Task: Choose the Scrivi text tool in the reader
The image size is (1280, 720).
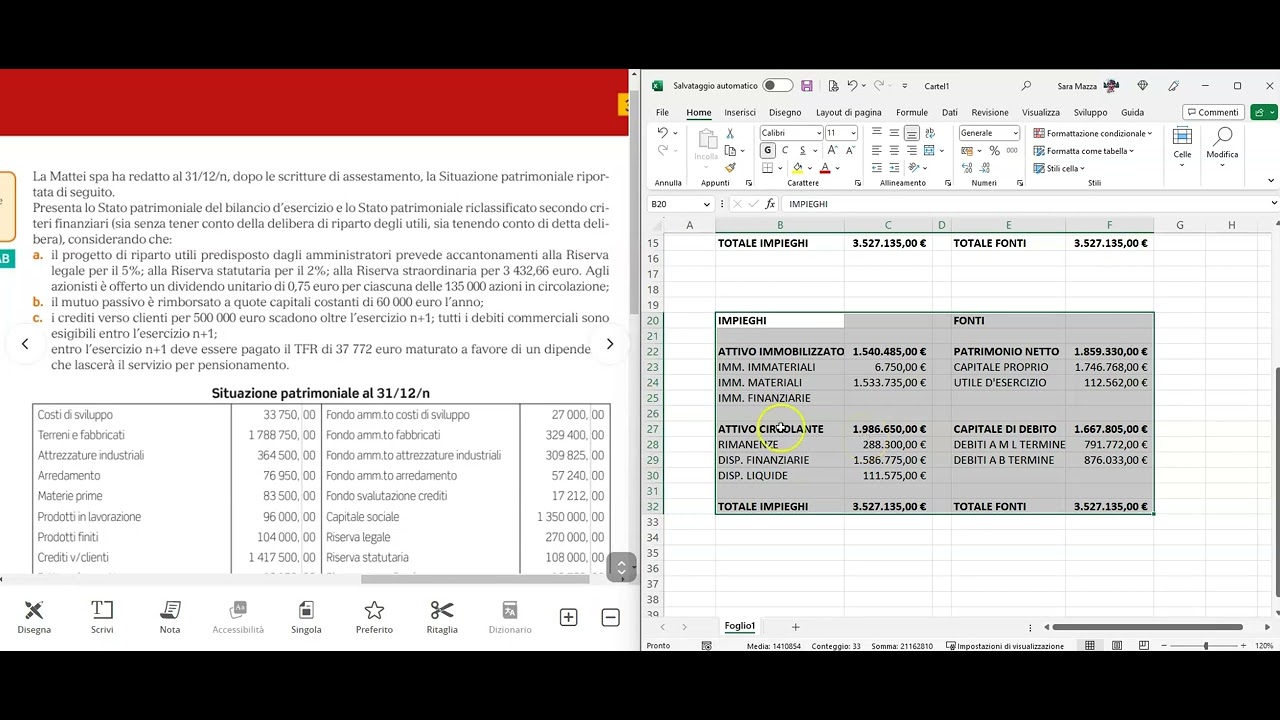Action: (102, 617)
